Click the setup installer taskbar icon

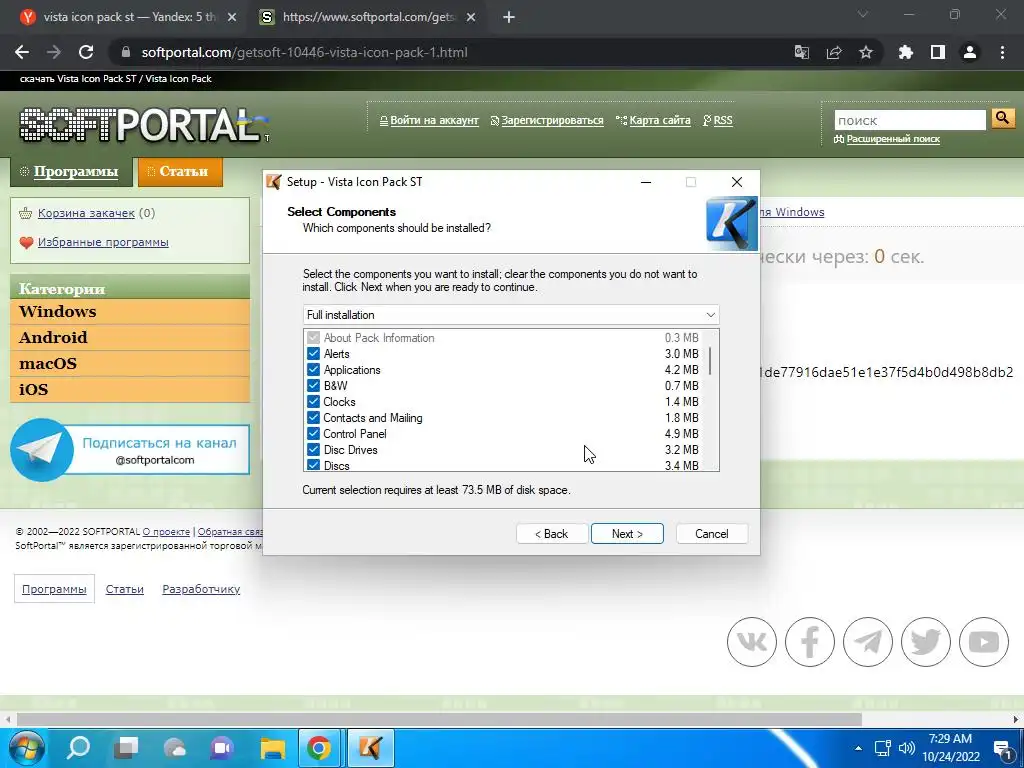pyautogui.click(x=370, y=748)
